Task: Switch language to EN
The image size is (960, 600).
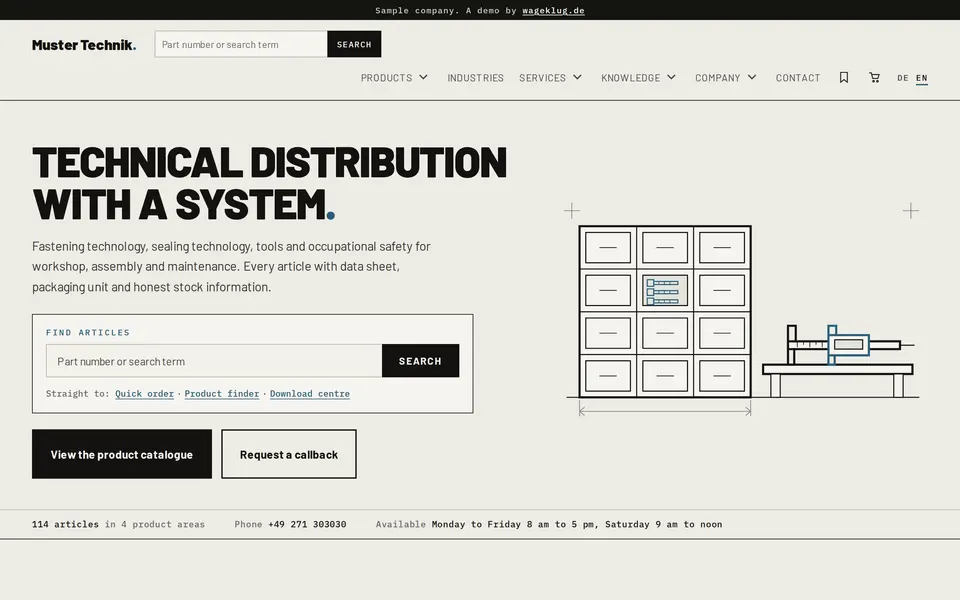Action: 921,78
